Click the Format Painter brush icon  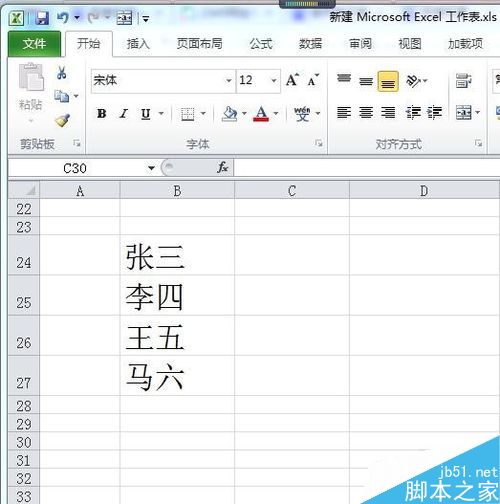[x=63, y=121]
